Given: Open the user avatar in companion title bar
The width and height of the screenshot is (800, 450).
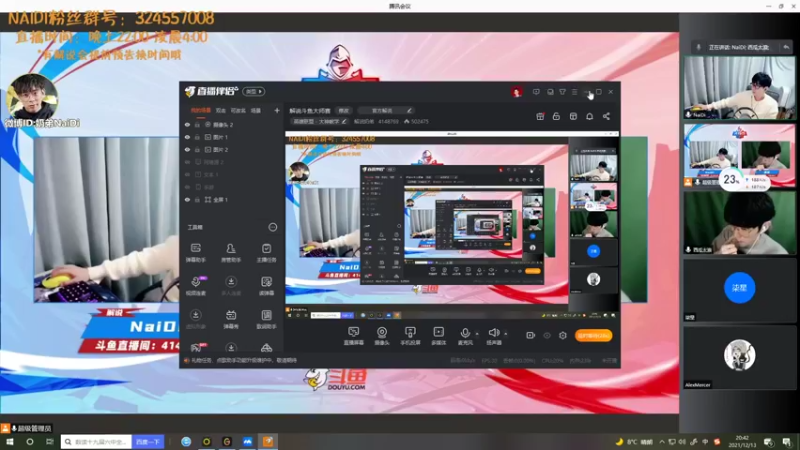Looking at the screenshot, I should point(516,92).
